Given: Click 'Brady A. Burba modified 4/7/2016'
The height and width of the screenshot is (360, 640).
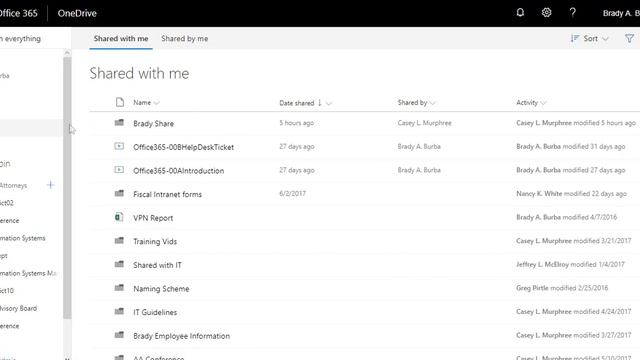Looking at the screenshot, I should point(567,217).
